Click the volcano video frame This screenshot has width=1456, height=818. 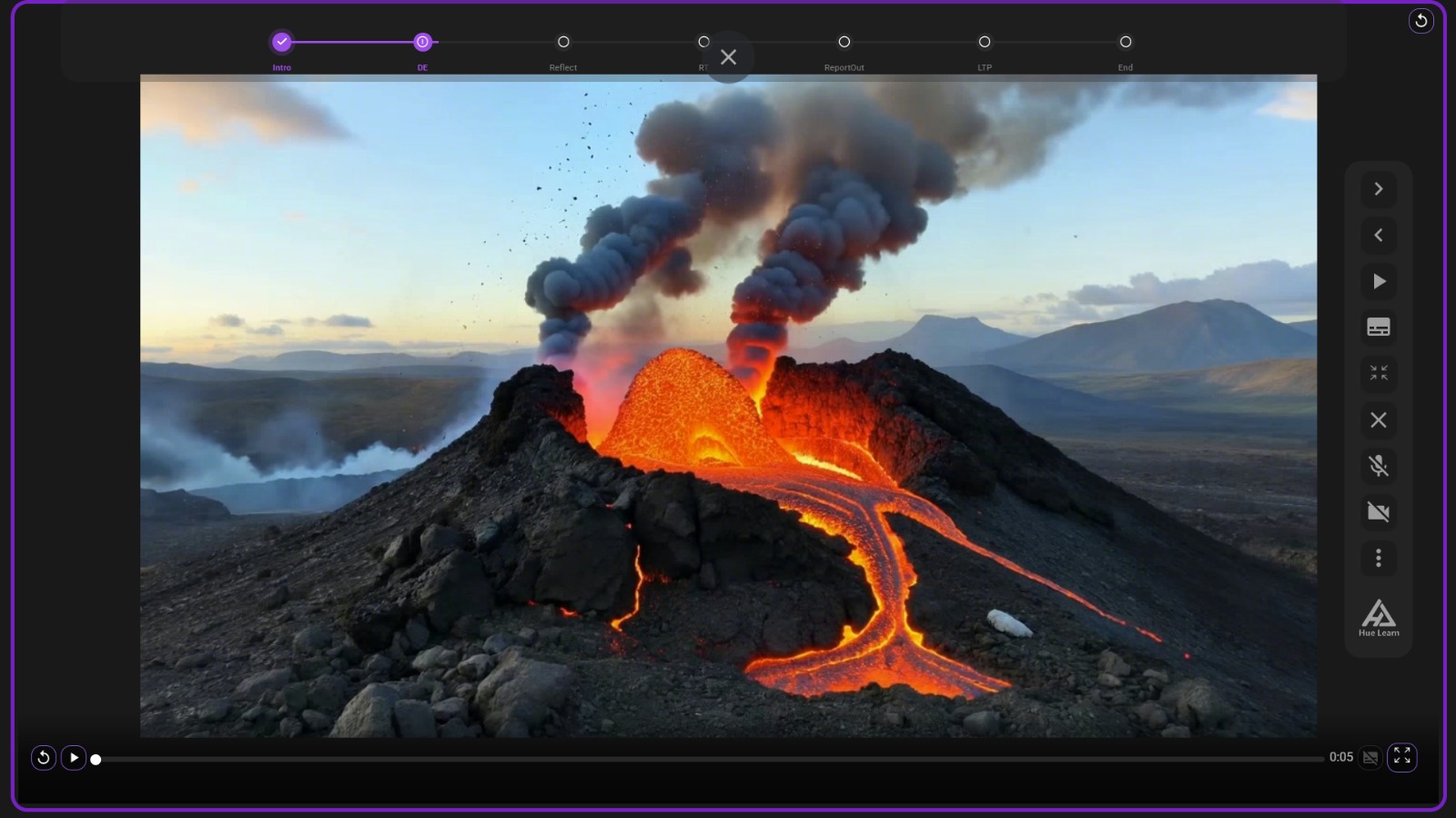click(728, 406)
